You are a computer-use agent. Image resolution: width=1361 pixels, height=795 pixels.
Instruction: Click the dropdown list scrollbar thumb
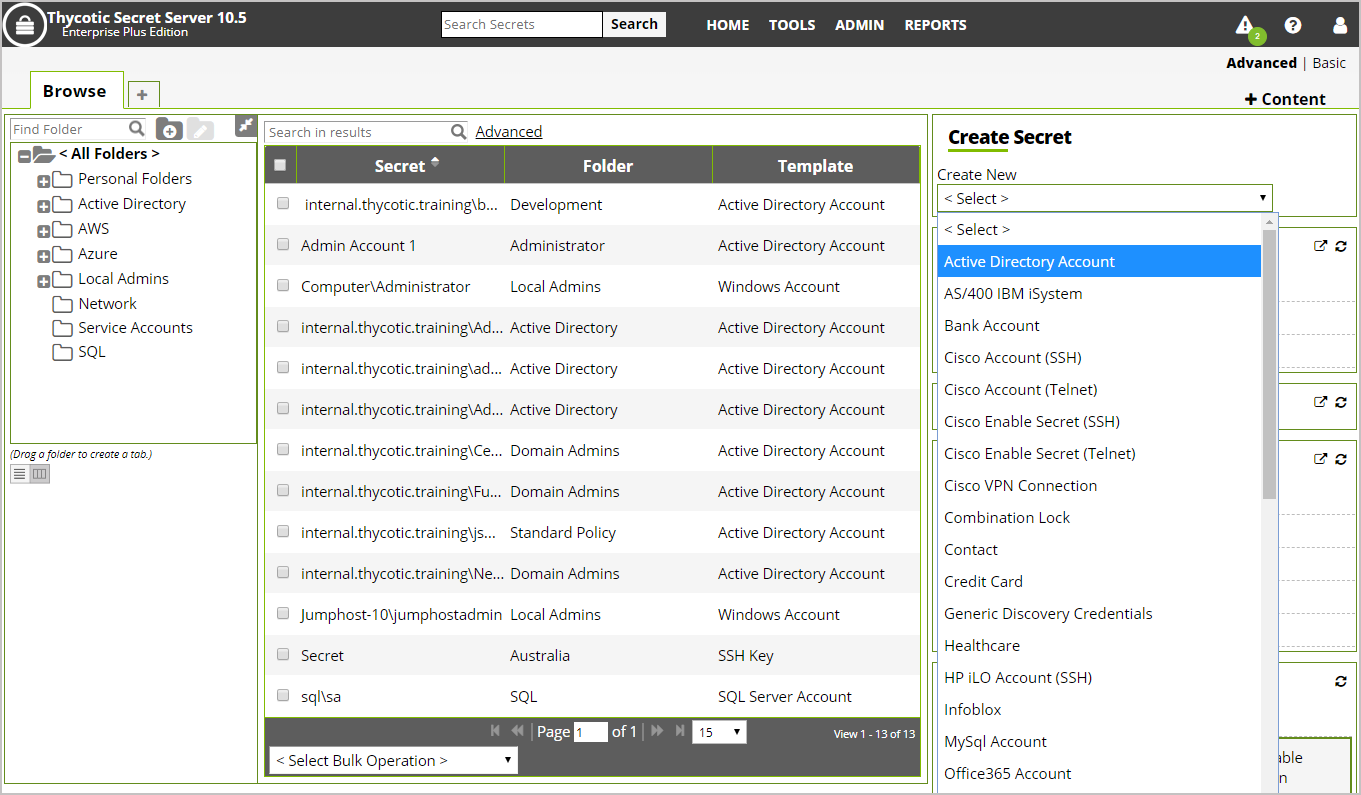click(1269, 364)
